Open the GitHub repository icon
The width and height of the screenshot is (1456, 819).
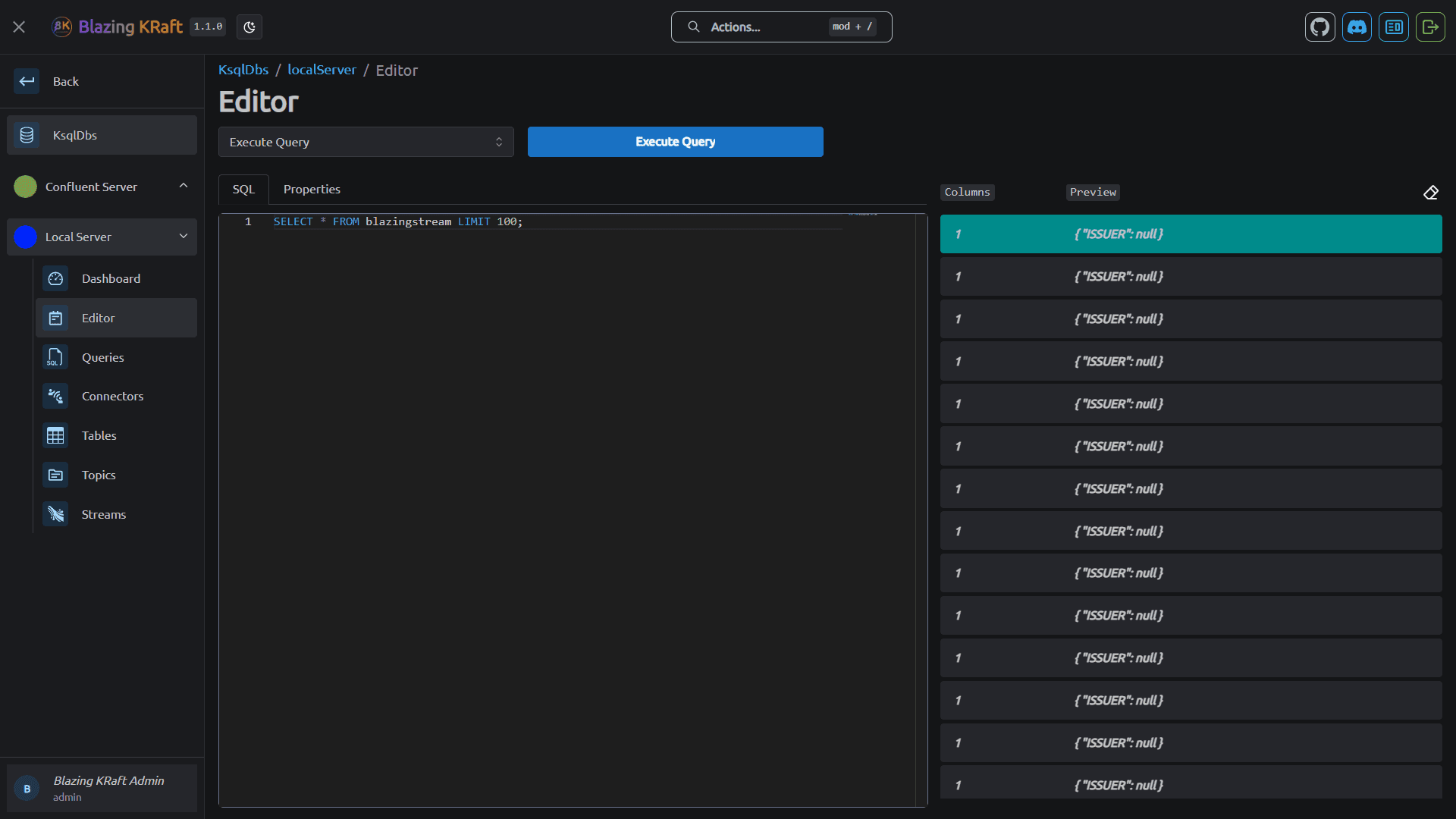click(1319, 27)
